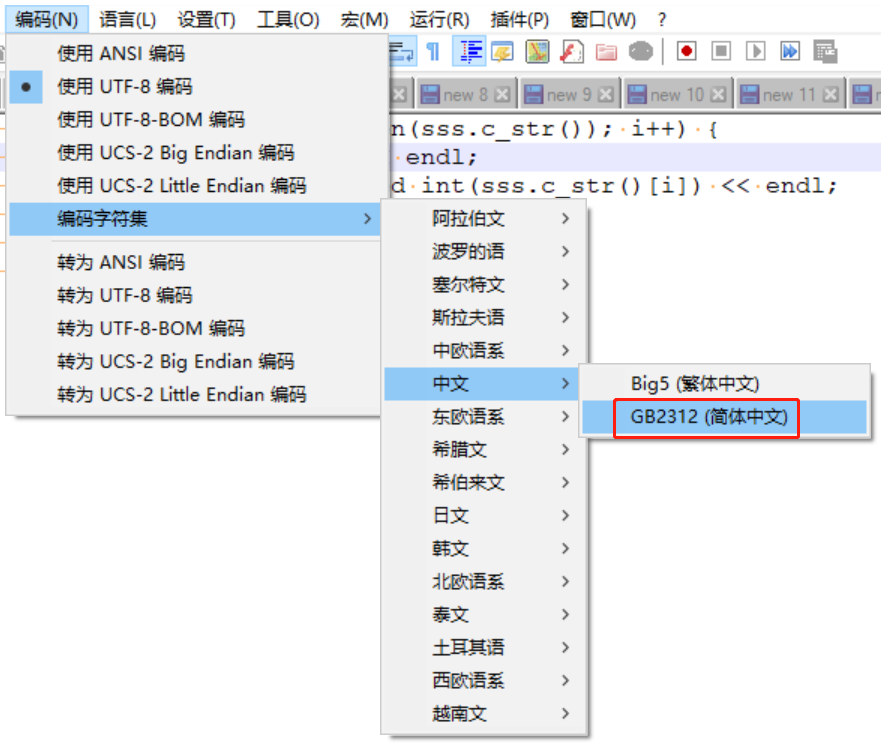Viewport: 881px width, 746px height.
Task: Expand the 斯拉夫语 submenu
Action: [483, 317]
